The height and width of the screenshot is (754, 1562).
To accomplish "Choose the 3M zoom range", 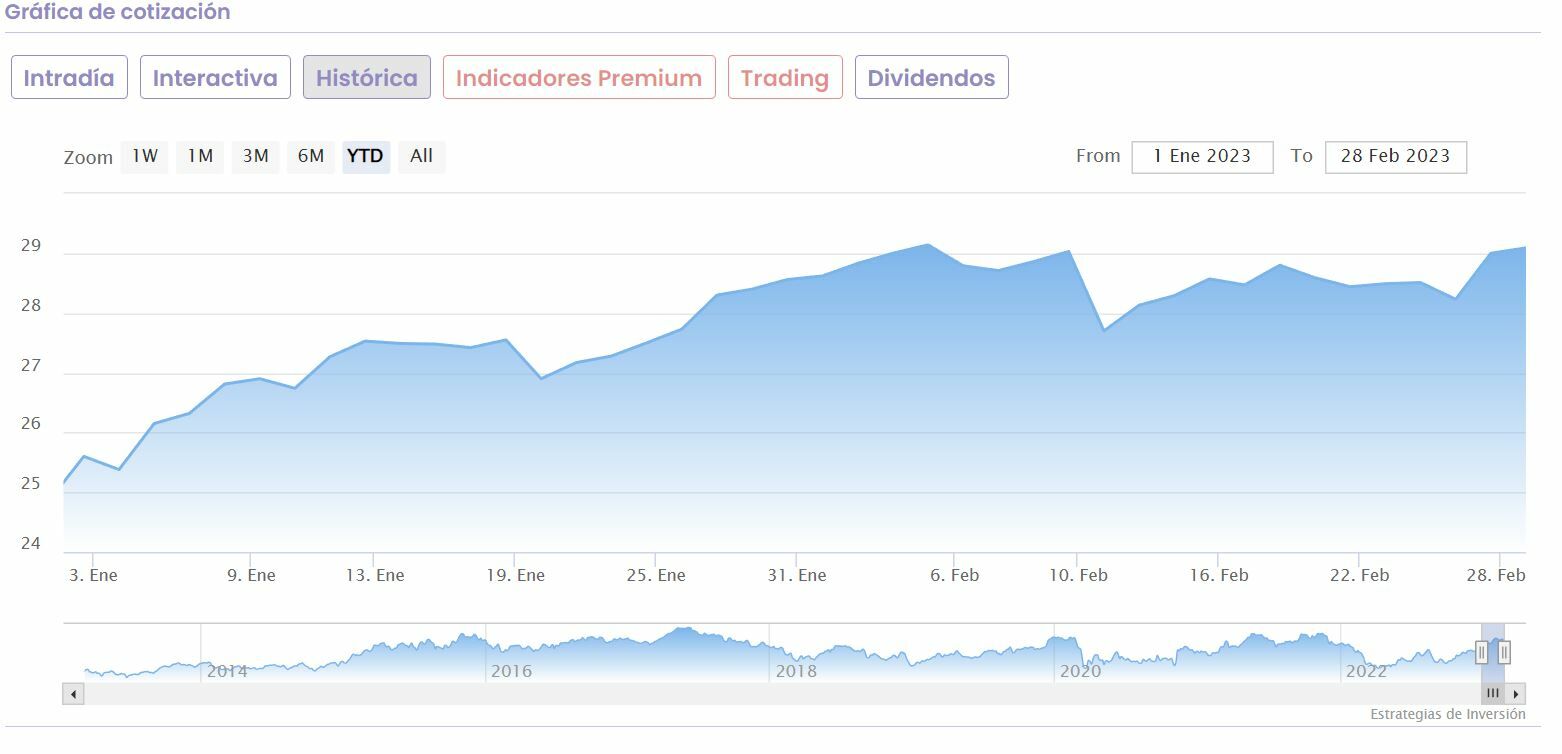I will click(255, 156).
